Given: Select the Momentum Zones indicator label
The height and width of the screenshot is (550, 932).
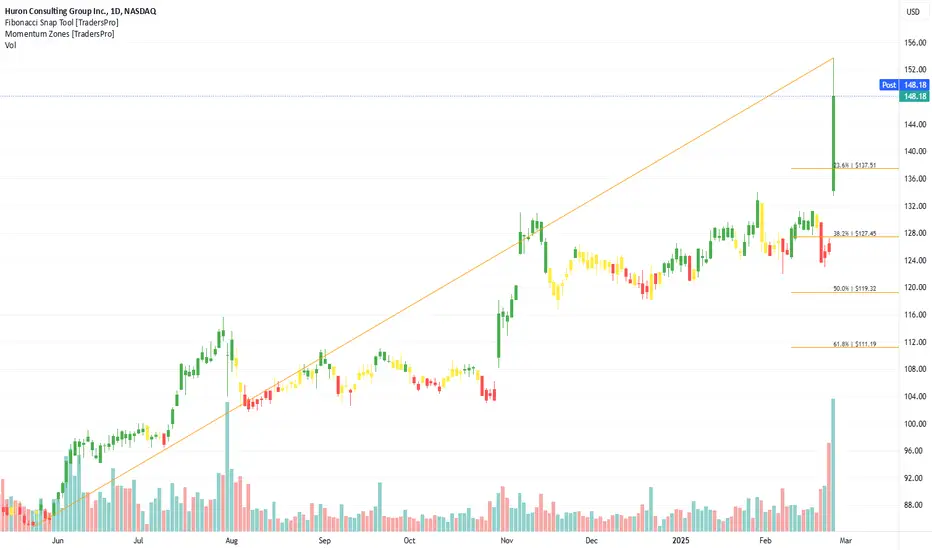Looking at the screenshot, I should click(x=59, y=33).
